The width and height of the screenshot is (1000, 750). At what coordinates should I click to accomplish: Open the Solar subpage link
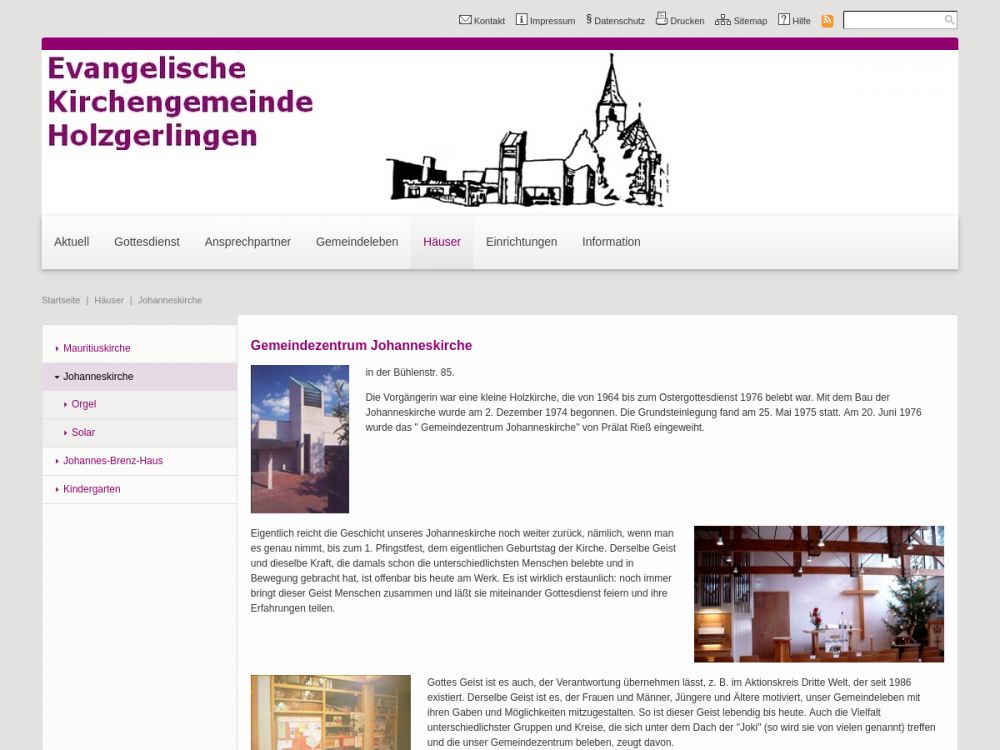pos(83,433)
